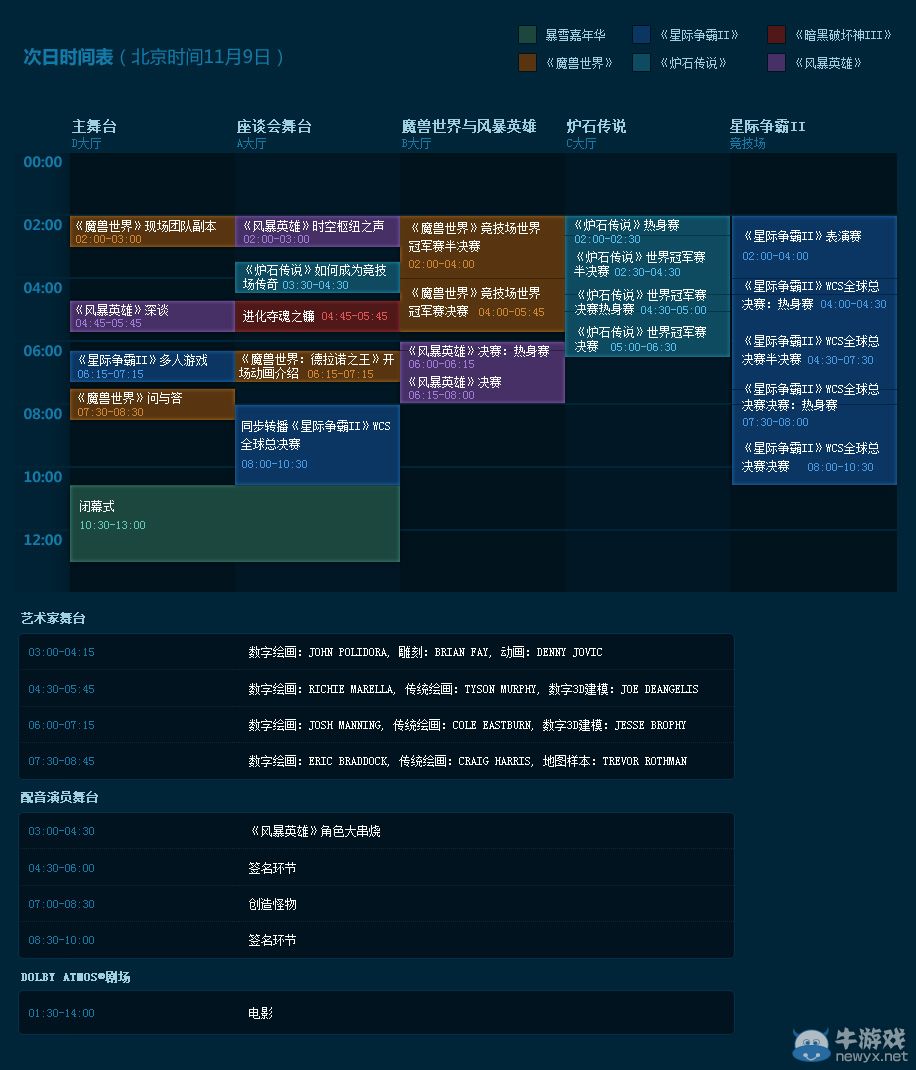Open the 《炉石传说》如何成为竞技场传奇 event
916x1070 pixels.
tap(317, 277)
